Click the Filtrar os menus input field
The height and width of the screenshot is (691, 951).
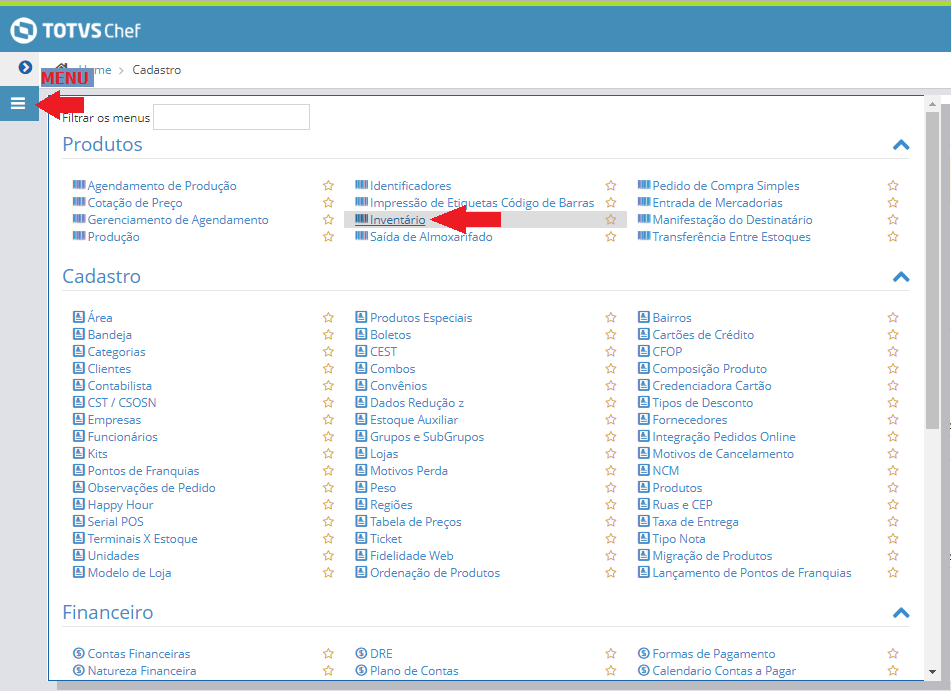click(231, 117)
